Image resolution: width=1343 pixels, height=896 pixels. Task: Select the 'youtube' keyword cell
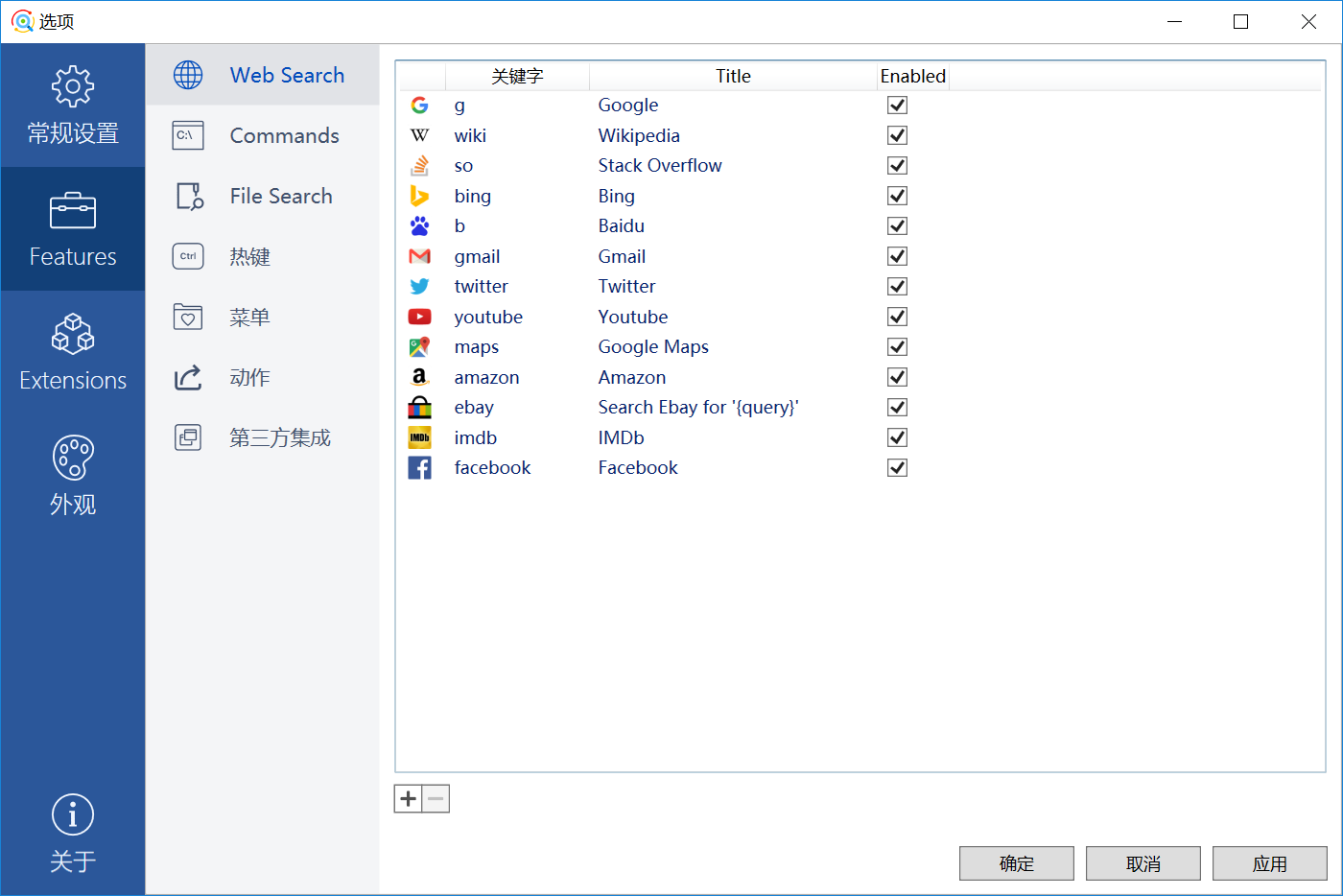pyautogui.click(x=488, y=317)
